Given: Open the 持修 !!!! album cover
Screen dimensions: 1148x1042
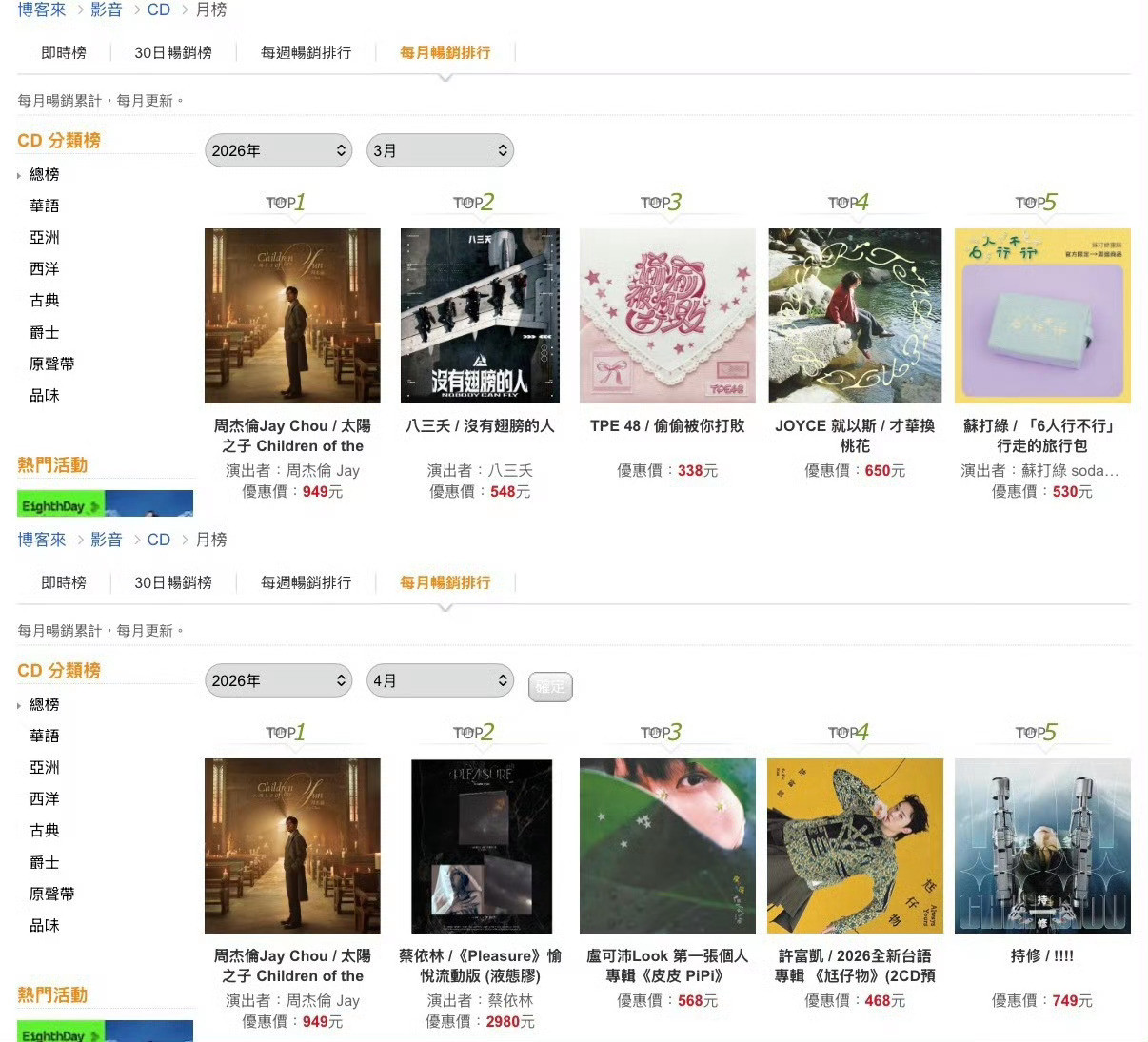Looking at the screenshot, I should (1042, 846).
